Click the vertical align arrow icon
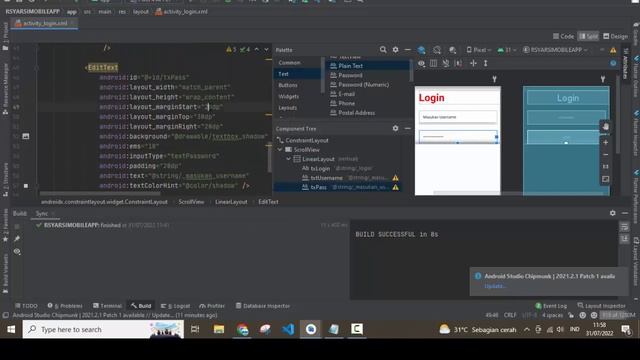The image size is (640, 360). coord(485,63)
